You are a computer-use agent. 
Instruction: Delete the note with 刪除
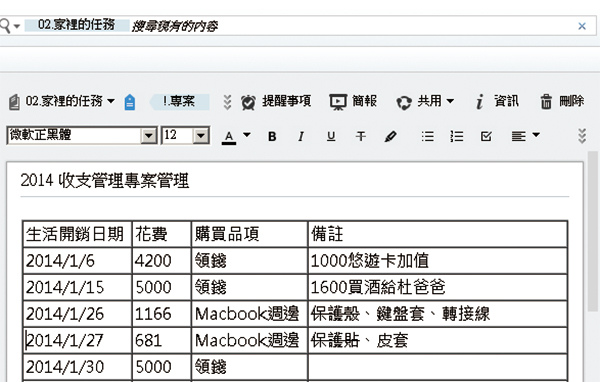[572, 101]
